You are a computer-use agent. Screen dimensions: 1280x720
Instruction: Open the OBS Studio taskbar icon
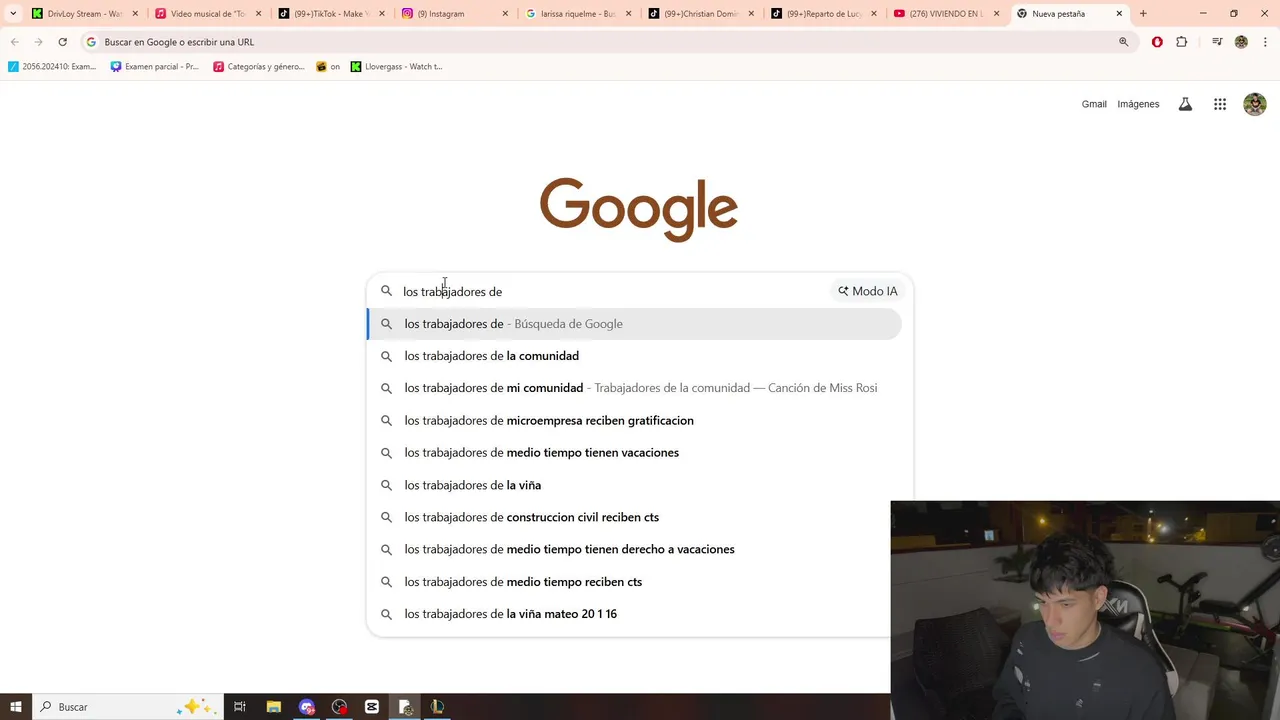340,707
